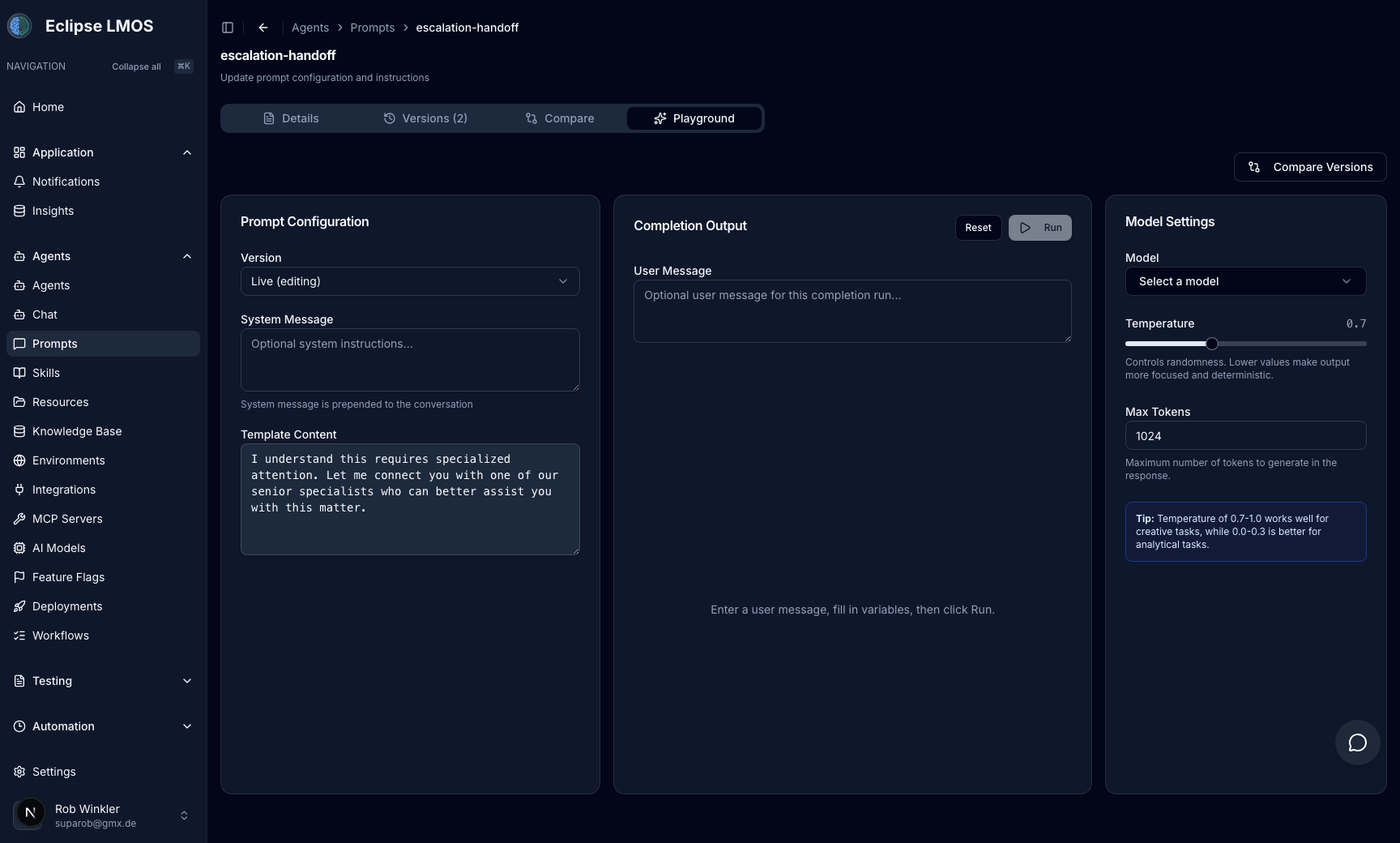Open the user account switcher chevron
The height and width of the screenshot is (843, 1400).
[x=184, y=815]
